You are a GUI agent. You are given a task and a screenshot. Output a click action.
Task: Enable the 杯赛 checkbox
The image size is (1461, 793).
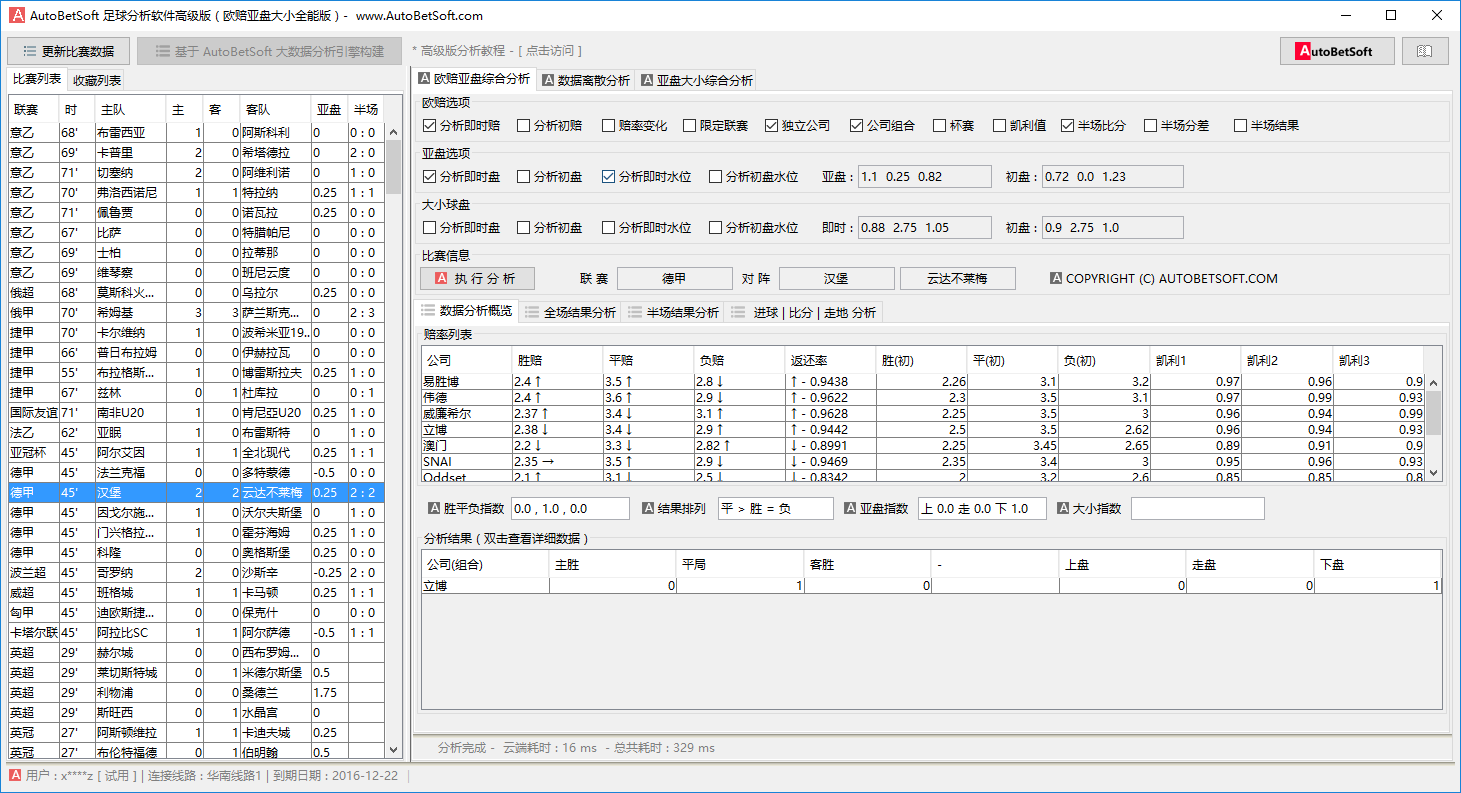point(939,126)
